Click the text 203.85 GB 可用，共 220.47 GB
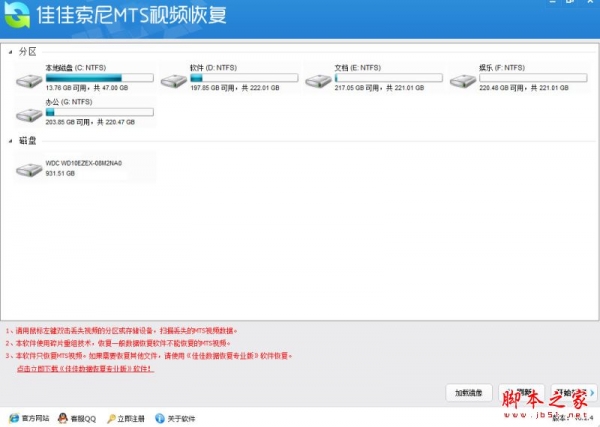Image resolution: width=600 pixels, height=427 pixels. pos(90,122)
